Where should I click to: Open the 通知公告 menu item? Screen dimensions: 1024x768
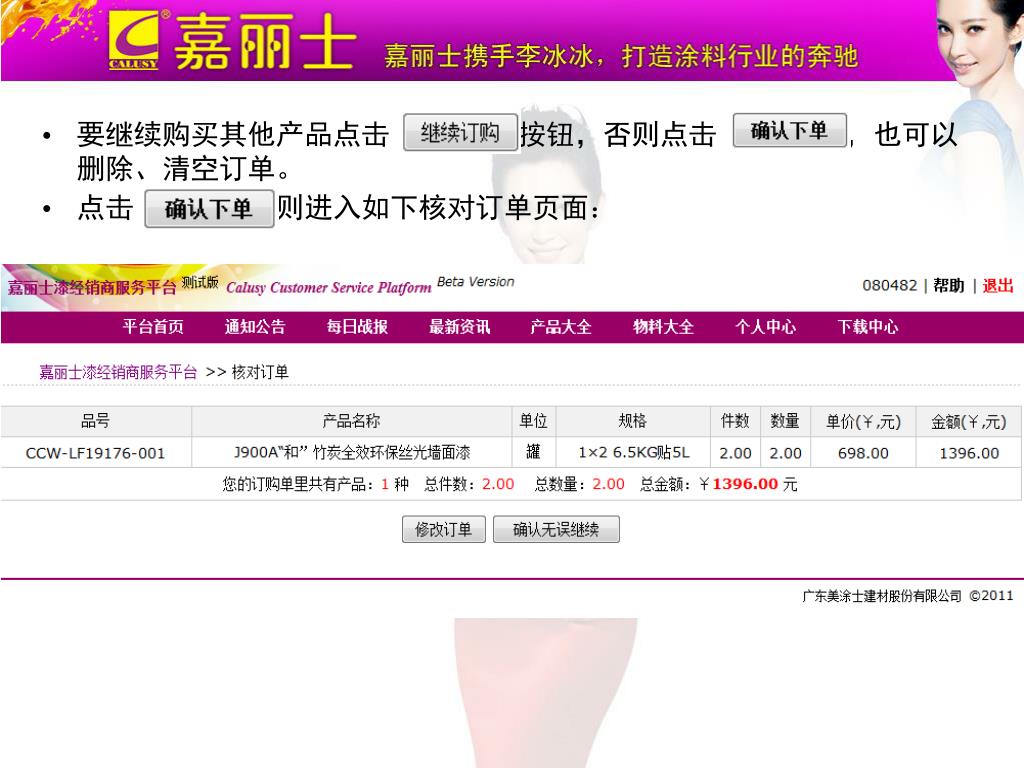coord(255,327)
